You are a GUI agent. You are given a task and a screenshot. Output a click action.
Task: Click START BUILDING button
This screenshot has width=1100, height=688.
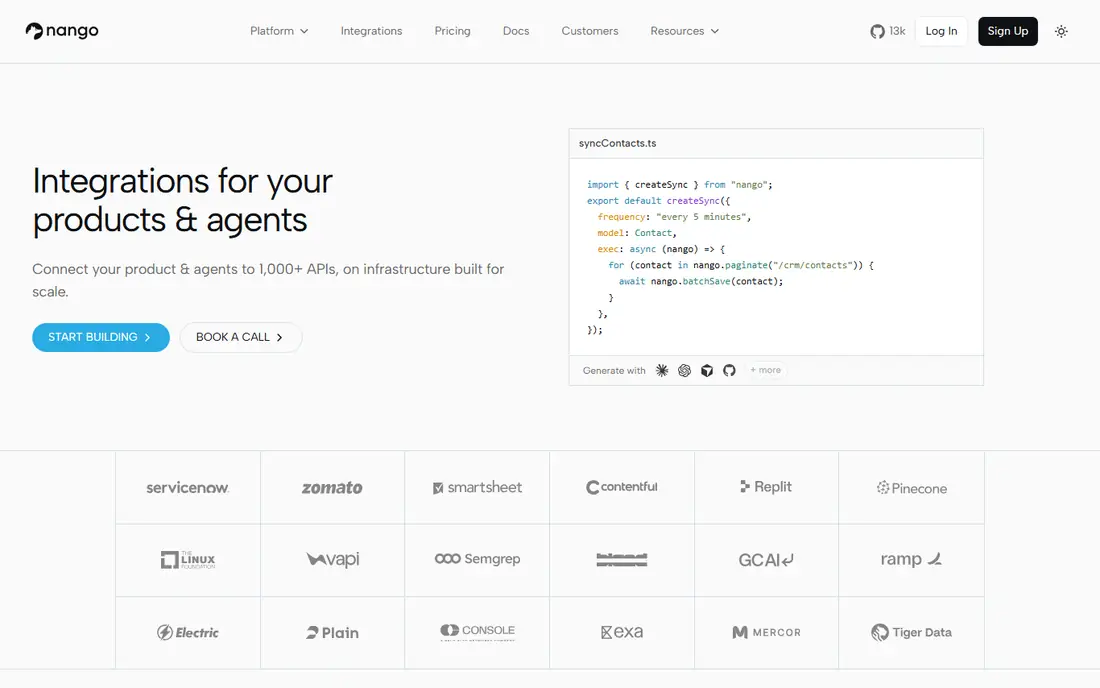pos(101,337)
